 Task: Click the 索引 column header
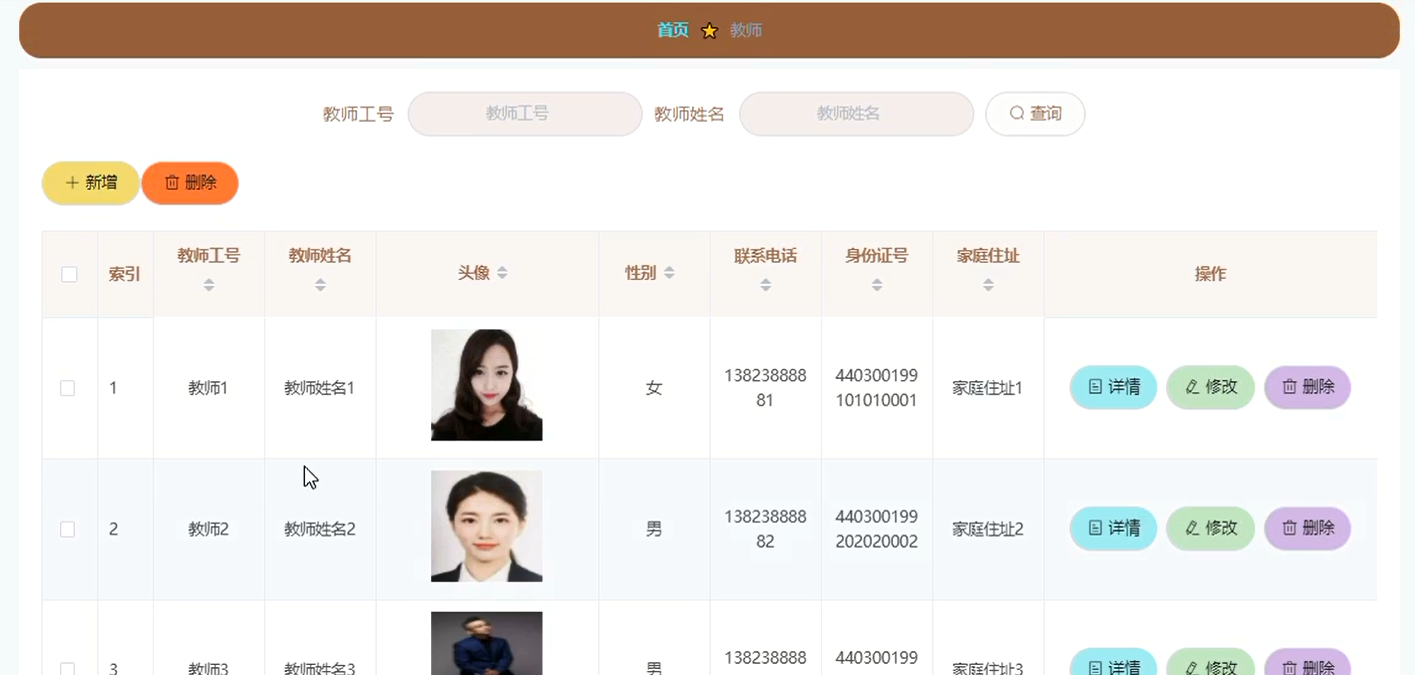pos(125,274)
